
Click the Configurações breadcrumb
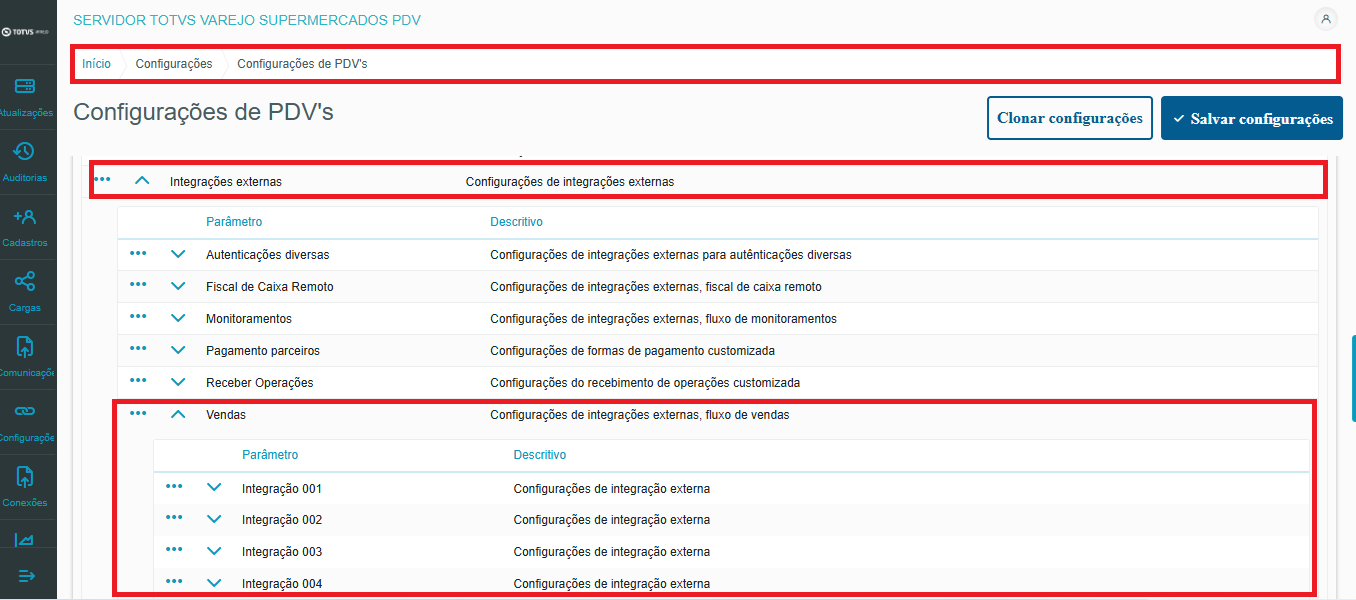pyautogui.click(x=174, y=63)
